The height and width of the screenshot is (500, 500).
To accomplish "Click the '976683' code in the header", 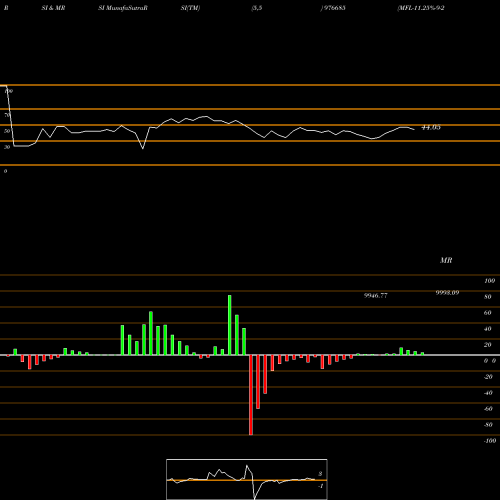I will (x=334, y=8).
